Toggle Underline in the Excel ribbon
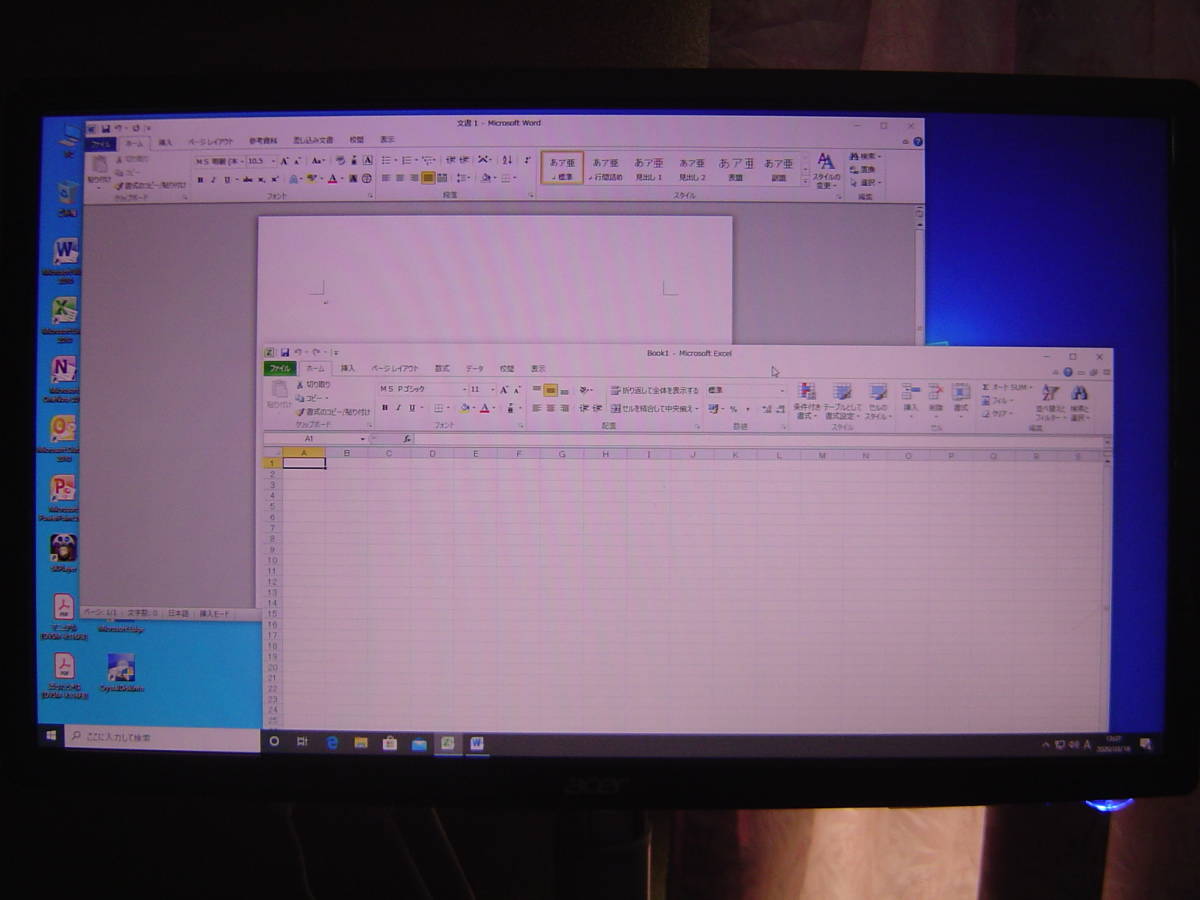 point(412,408)
